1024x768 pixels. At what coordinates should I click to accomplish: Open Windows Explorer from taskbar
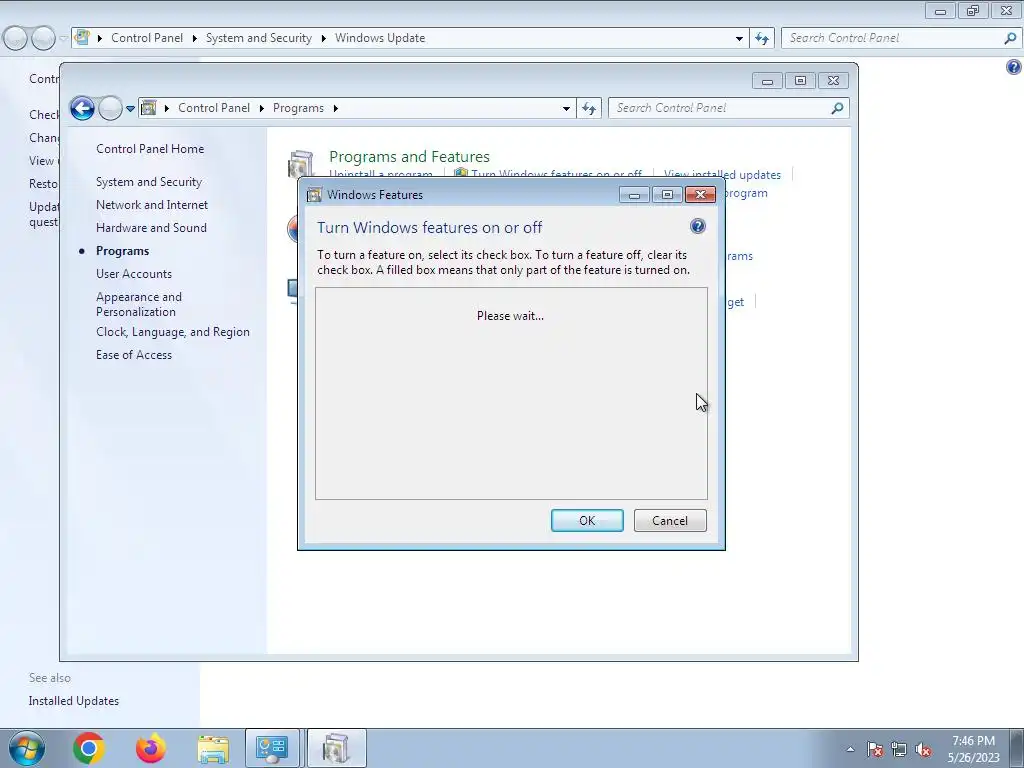(x=213, y=748)
